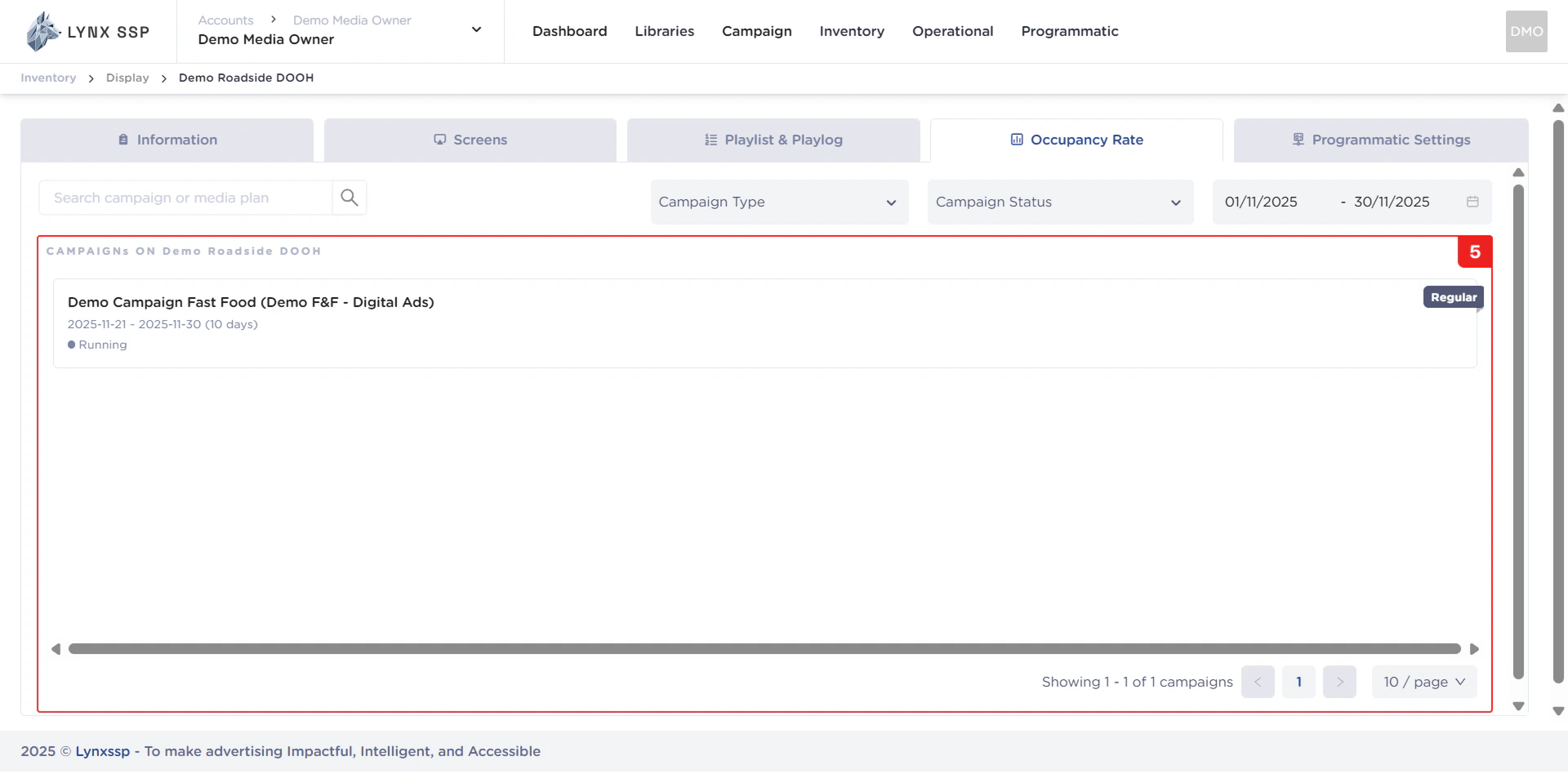Click the search magnifier icon
This screenshot has height=774, width=1568.
pyautogui.click(x=350, y=198)
